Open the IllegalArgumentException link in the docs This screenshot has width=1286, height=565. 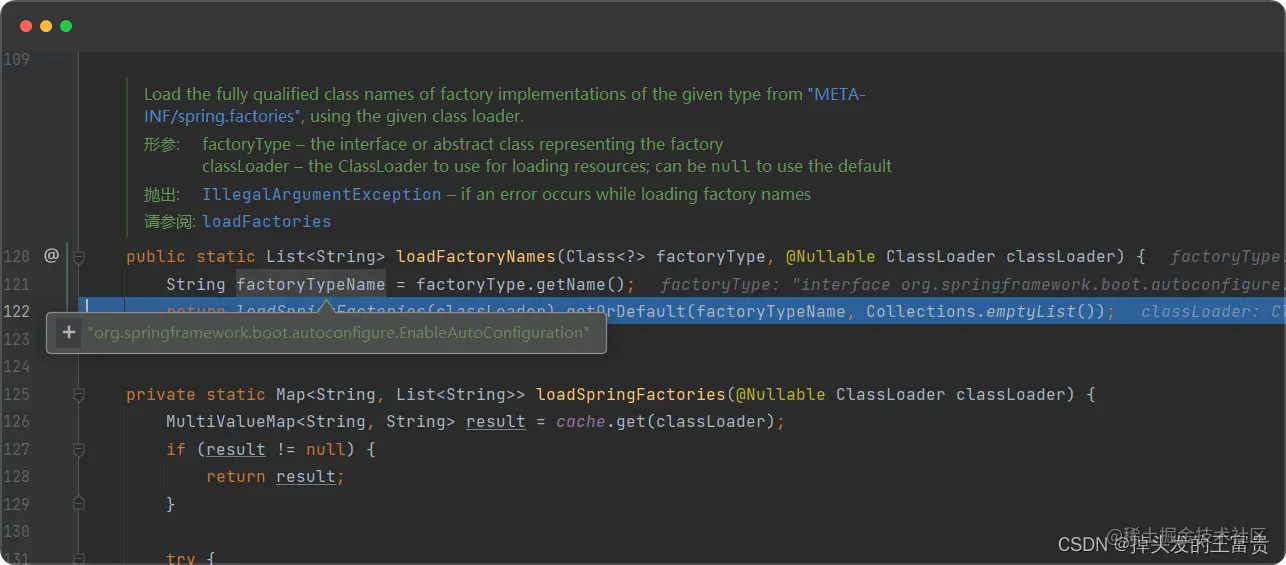coord(321,194)
